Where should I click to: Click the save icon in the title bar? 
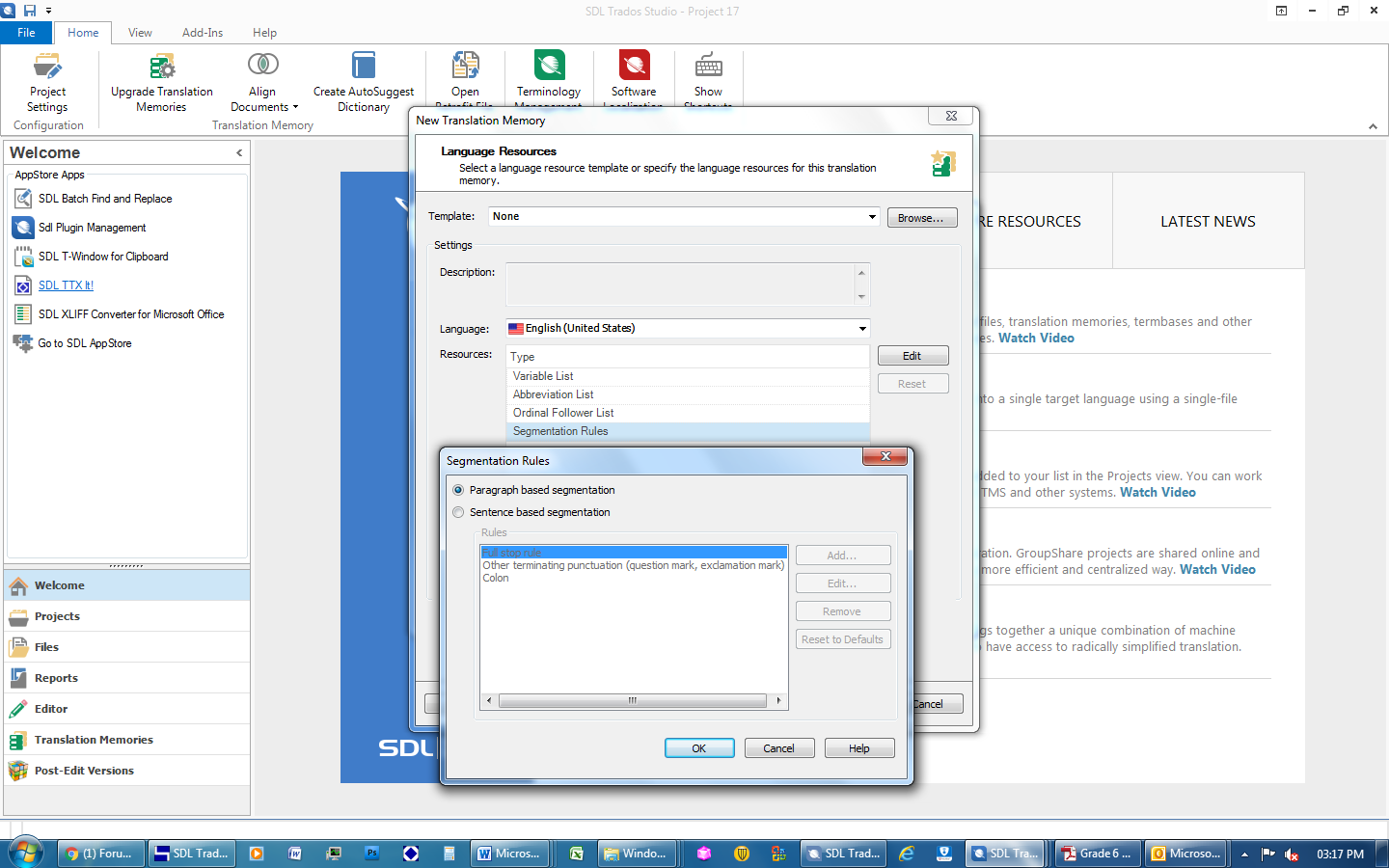(29, 11)
